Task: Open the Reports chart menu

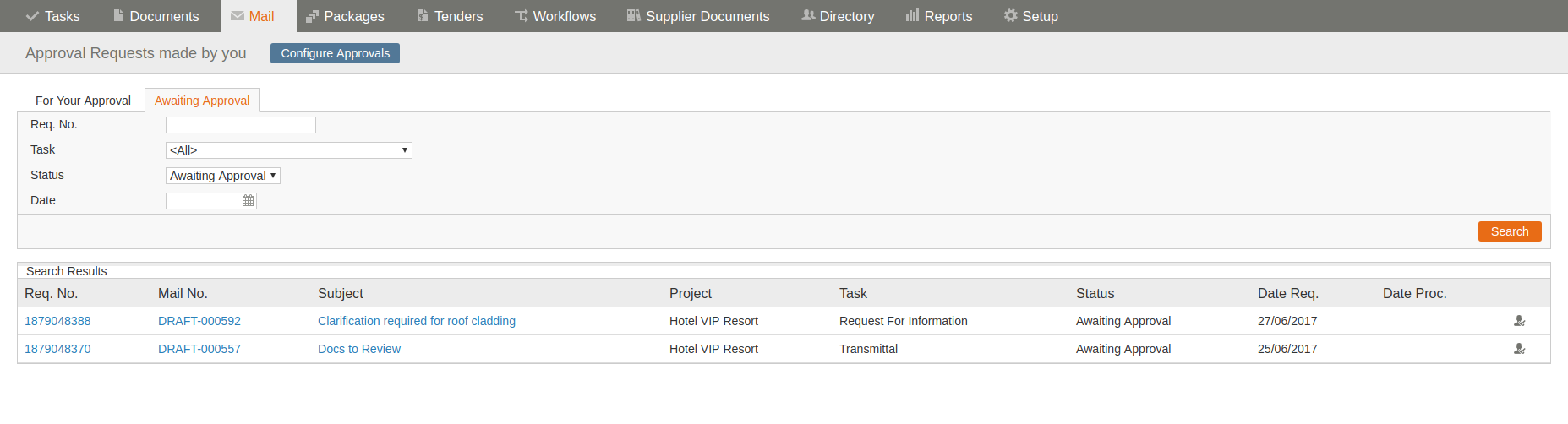Action: click(x=939, y=16)
